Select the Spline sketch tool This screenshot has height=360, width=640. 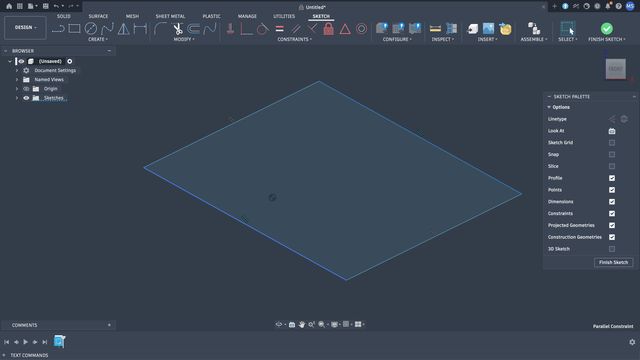tap(107, 29)
